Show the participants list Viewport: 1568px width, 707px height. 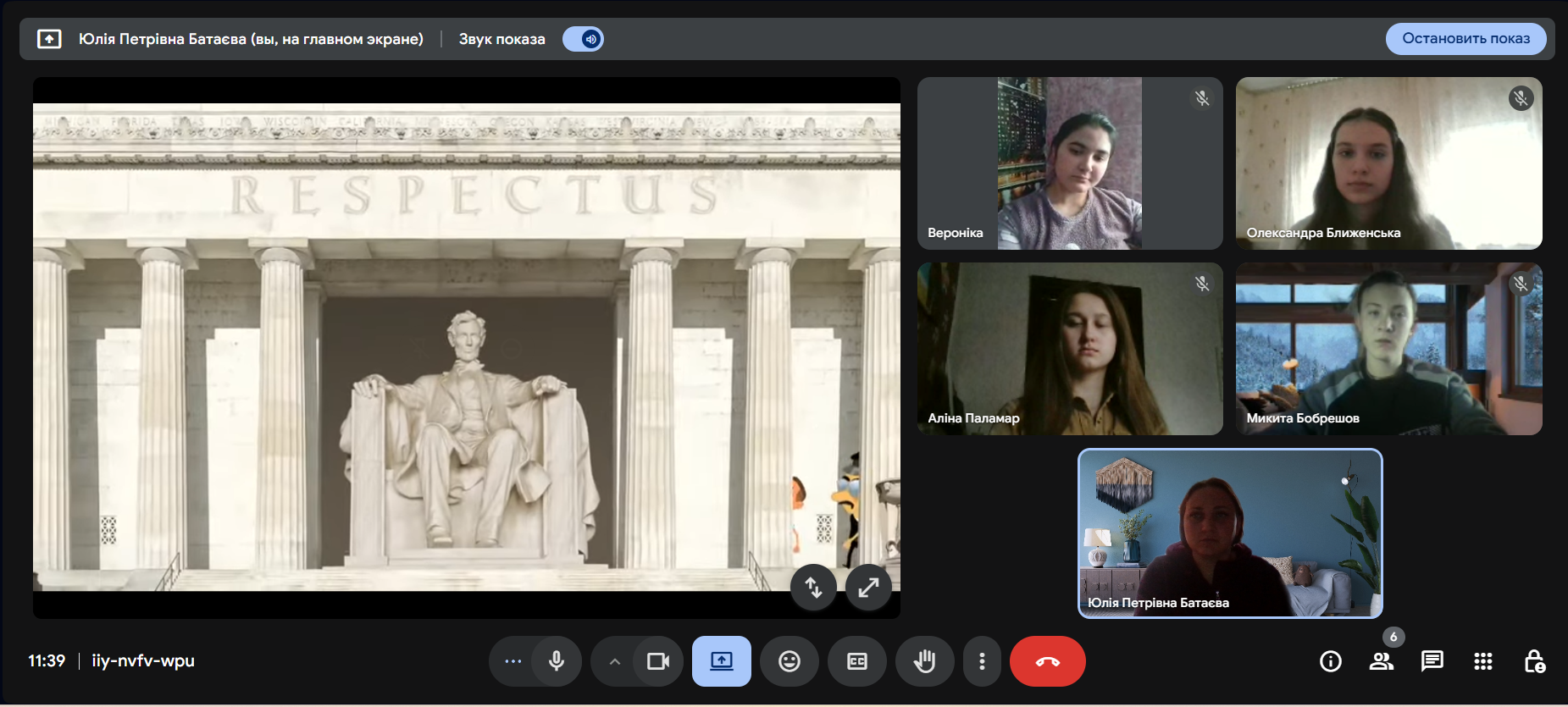click(x=1381, y=661)
